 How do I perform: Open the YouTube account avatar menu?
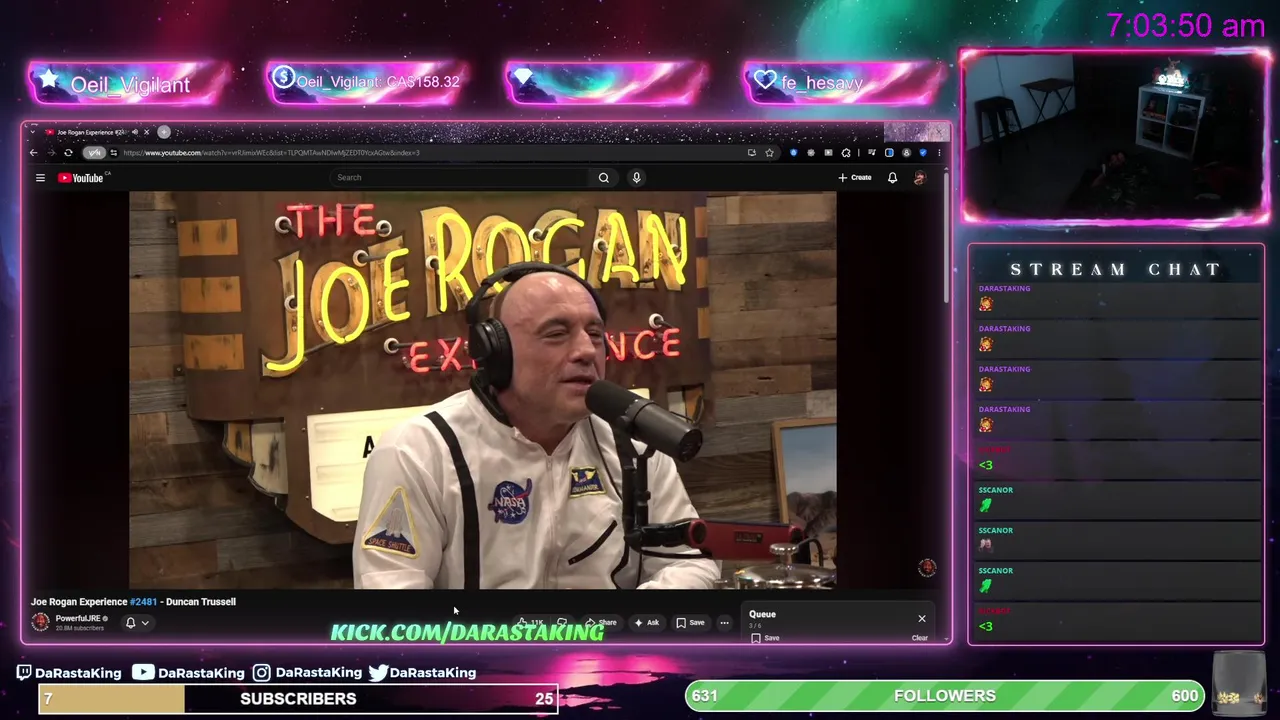point(920,178)
